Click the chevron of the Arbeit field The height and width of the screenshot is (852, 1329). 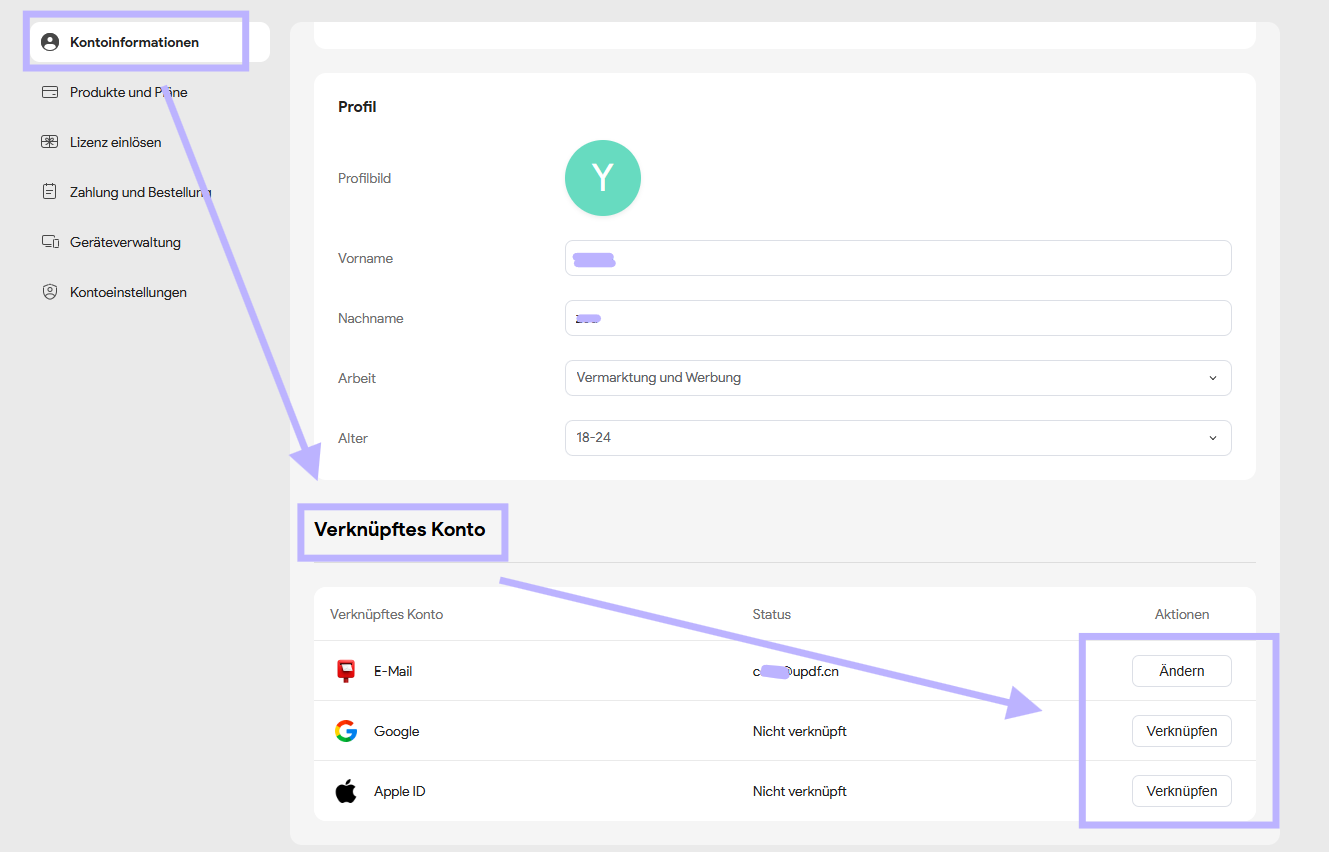(x=1213, y=378)
